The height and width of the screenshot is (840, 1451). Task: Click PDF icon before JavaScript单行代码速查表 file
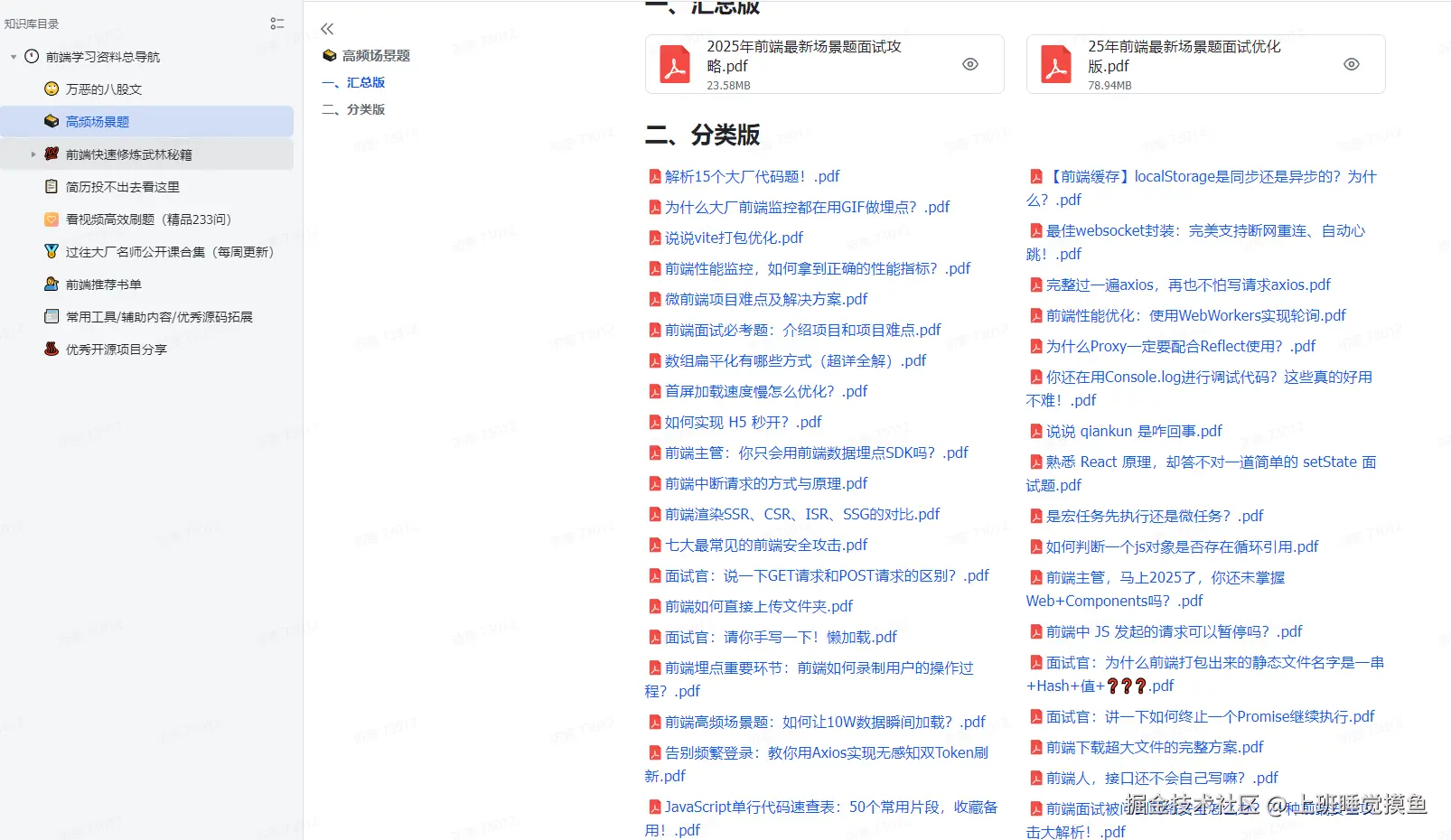click(x=655, y=807)
